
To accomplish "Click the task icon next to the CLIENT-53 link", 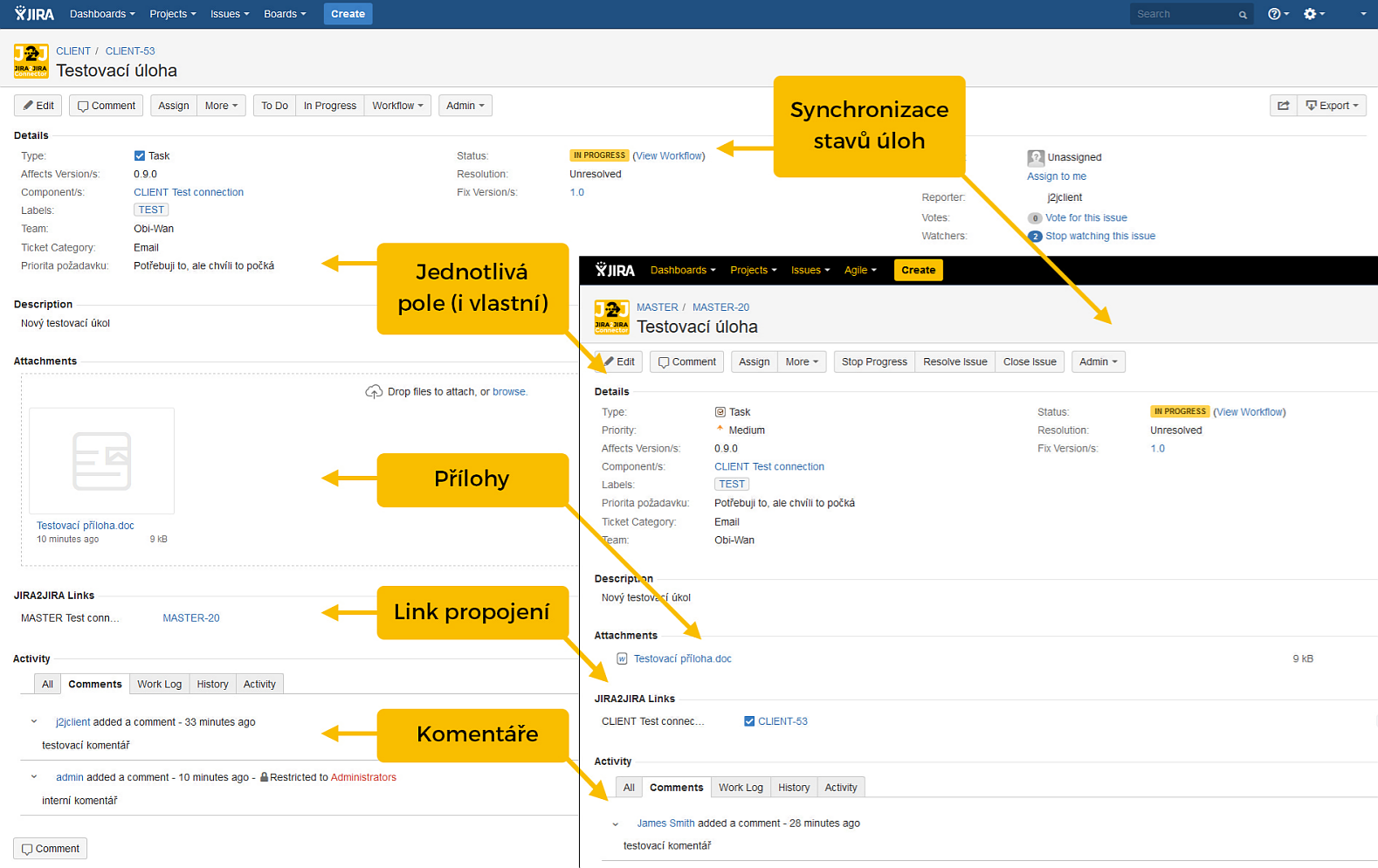I will tap(749, 721).
